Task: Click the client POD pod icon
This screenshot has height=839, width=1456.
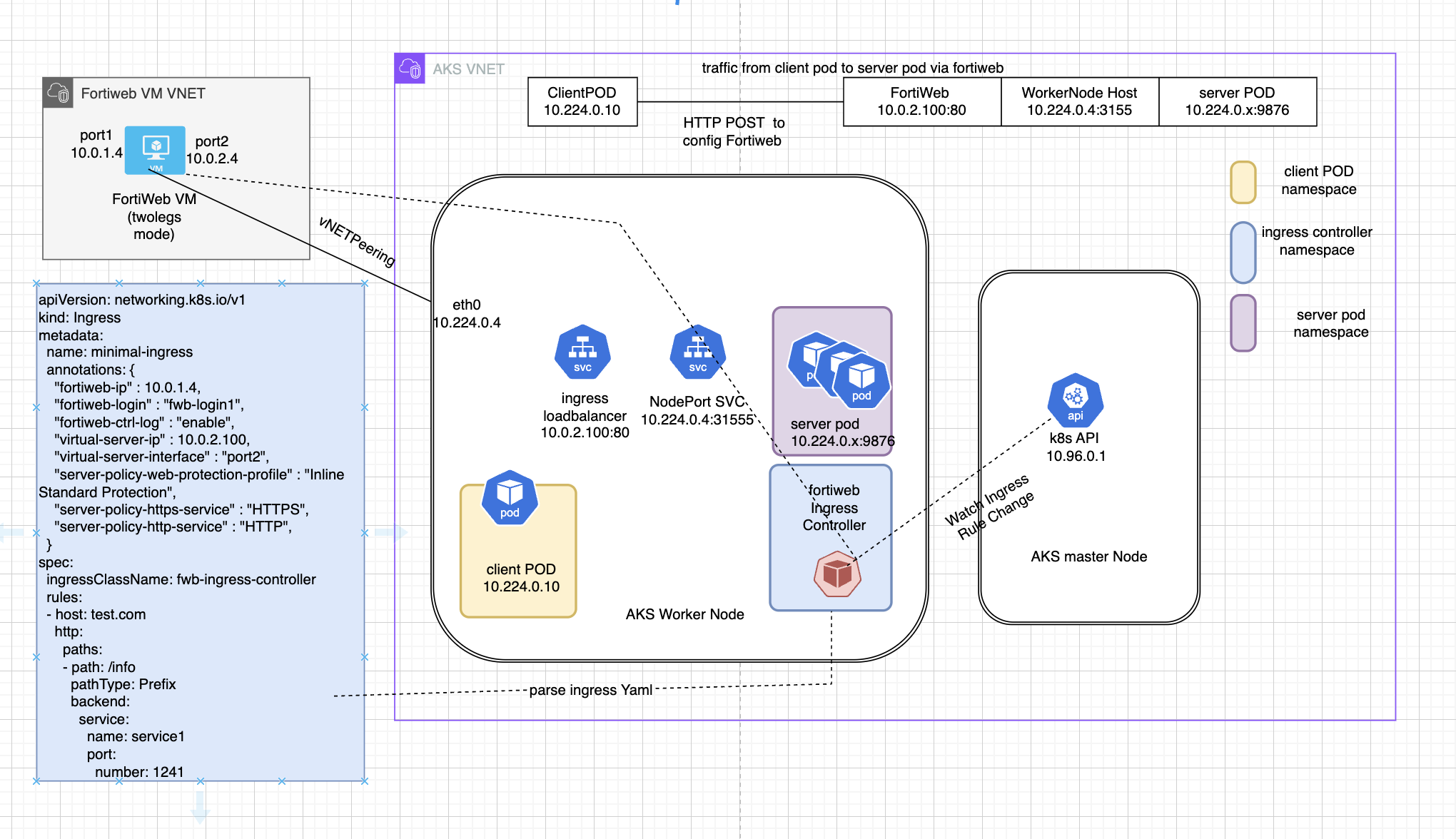Action: coord(510,498)
